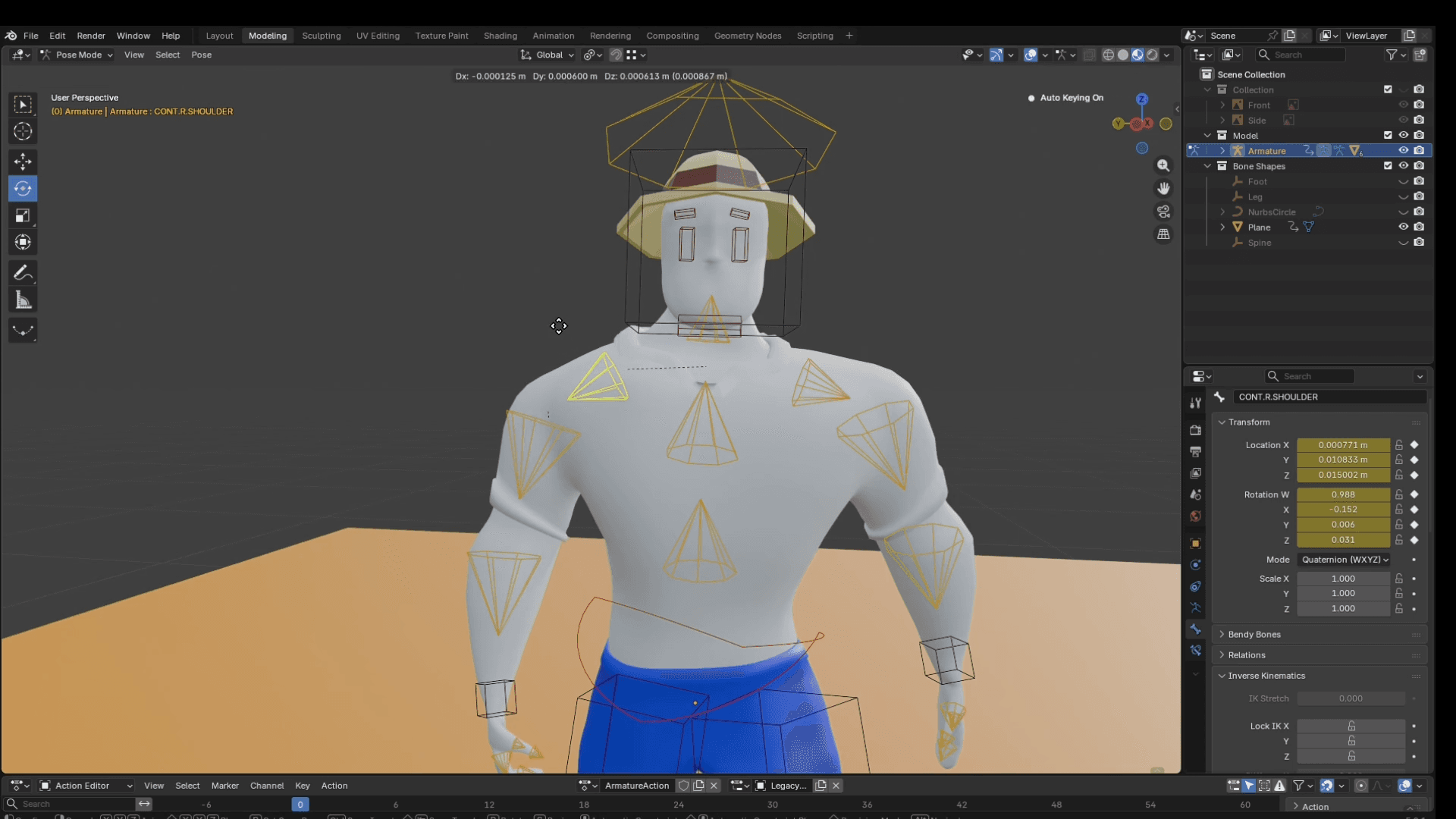Activate the Annotate pencil tool
This screenshot has height=819, width=1456.
[x=23, y=273]
